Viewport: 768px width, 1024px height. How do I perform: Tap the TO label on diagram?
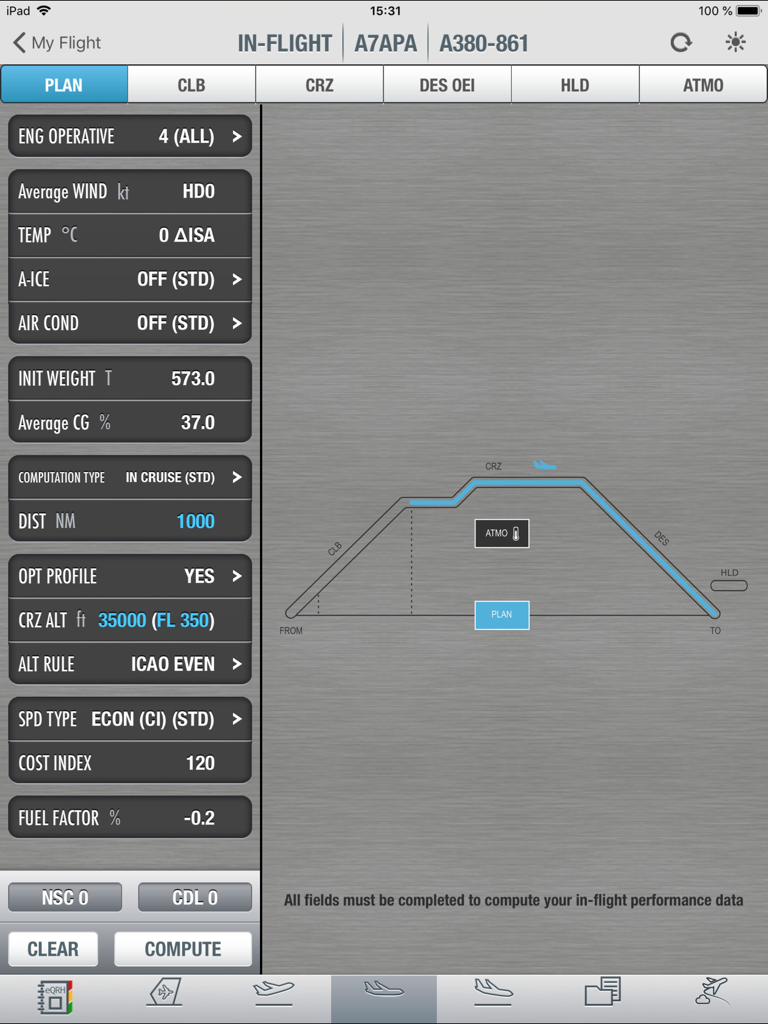click(715, 630)
